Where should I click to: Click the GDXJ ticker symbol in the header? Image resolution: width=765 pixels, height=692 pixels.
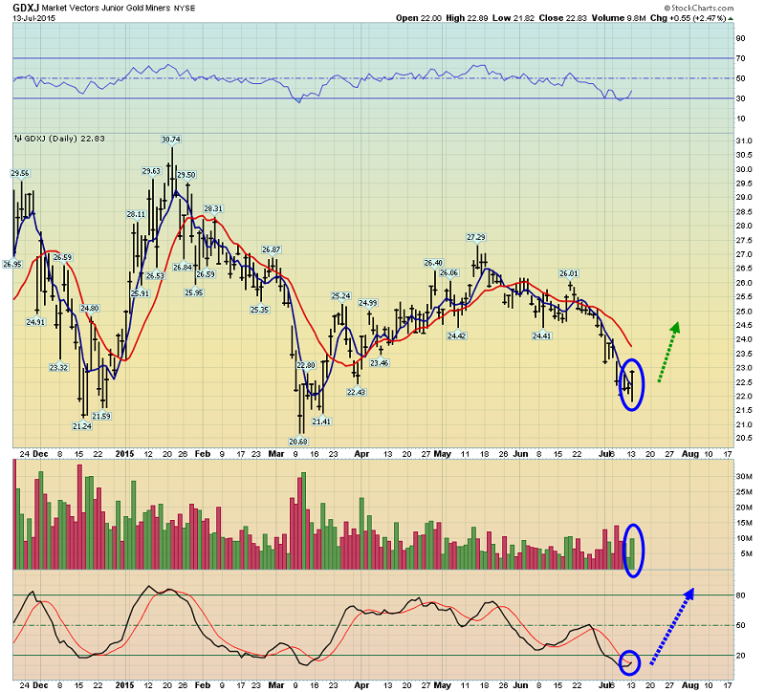point(26,8)
